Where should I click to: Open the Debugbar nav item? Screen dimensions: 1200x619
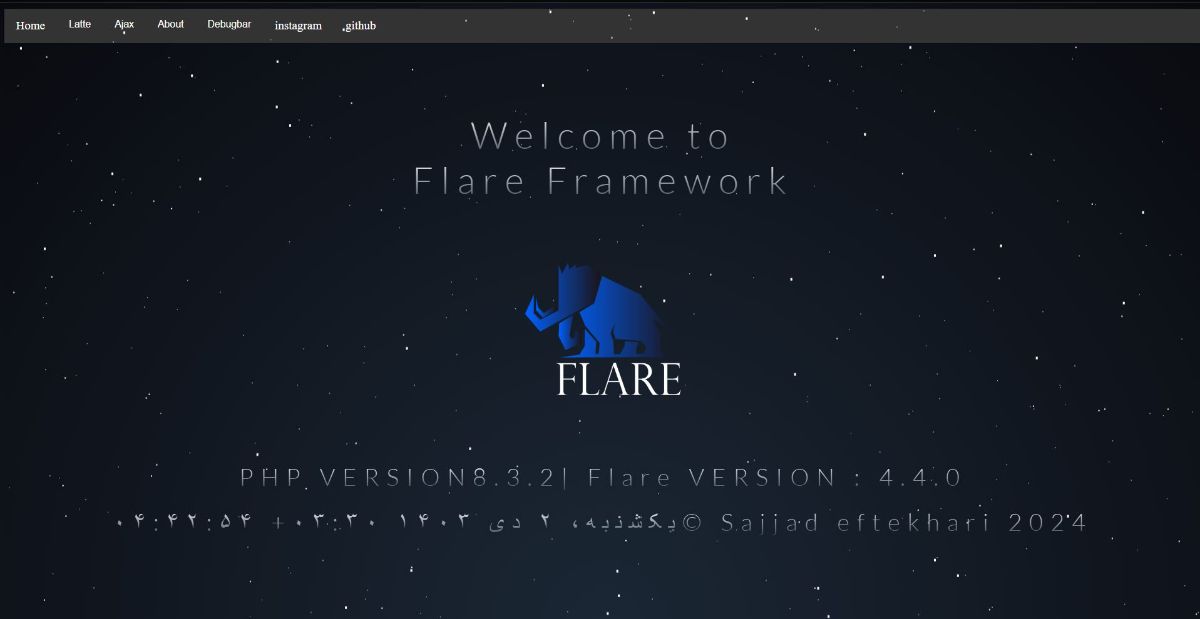click(229, 24)
